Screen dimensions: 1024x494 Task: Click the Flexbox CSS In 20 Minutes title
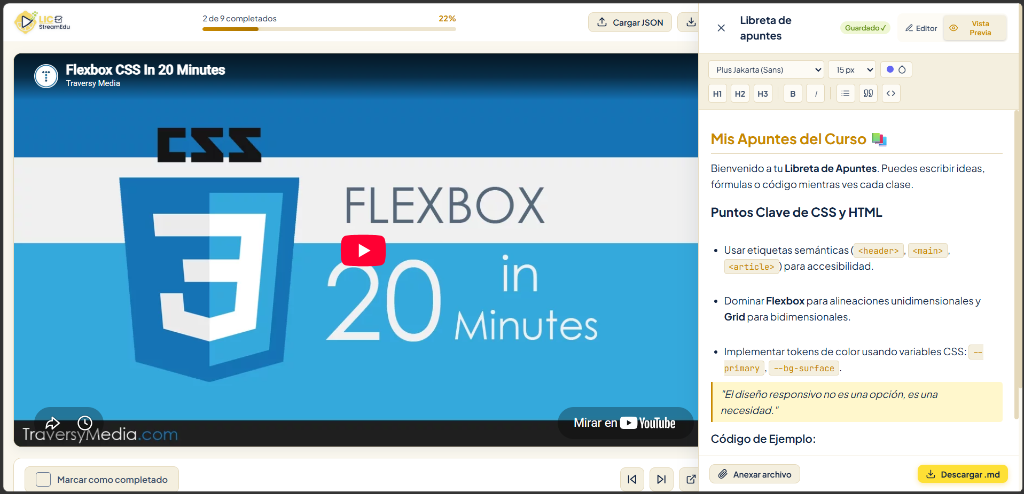click(145, 70)
